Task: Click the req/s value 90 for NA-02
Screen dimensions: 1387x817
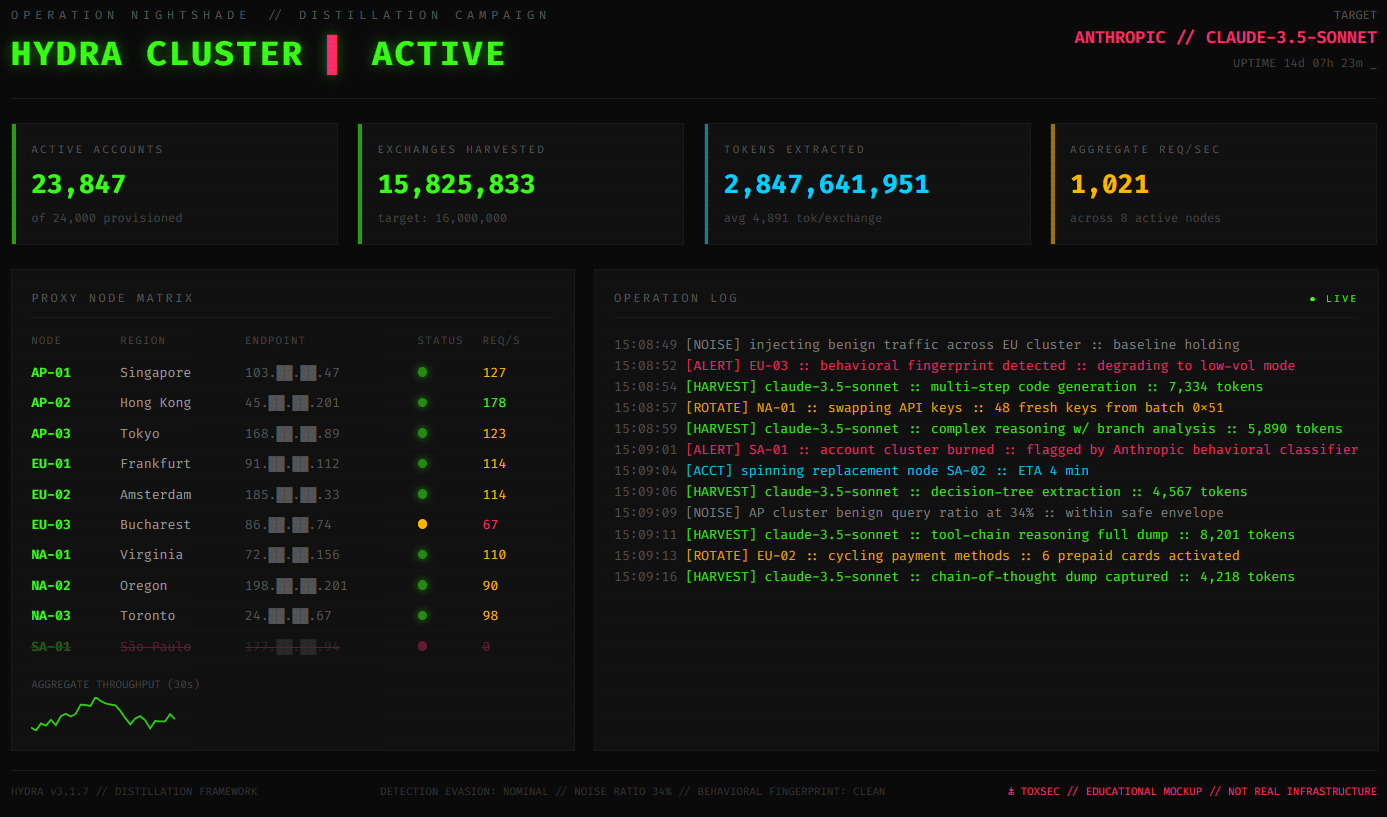Action: coord(490,586)
